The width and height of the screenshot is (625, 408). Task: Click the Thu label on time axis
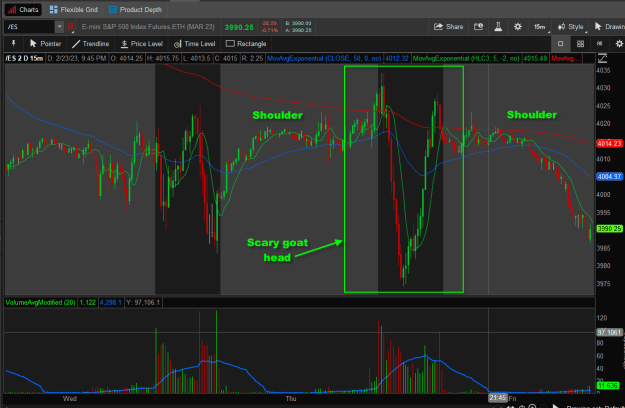pyautogui.click(x=291, y=398)
